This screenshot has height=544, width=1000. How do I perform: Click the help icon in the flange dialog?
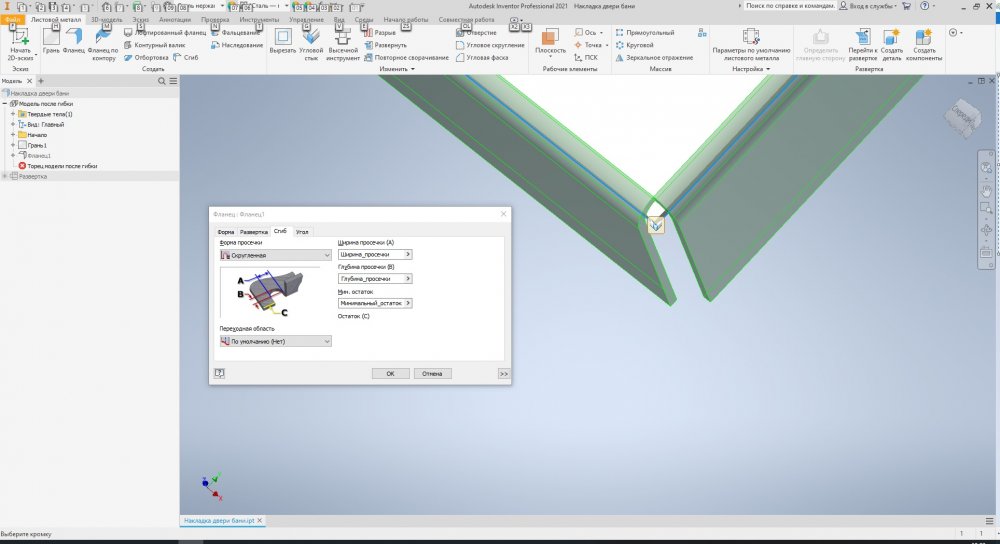[219, 373]
